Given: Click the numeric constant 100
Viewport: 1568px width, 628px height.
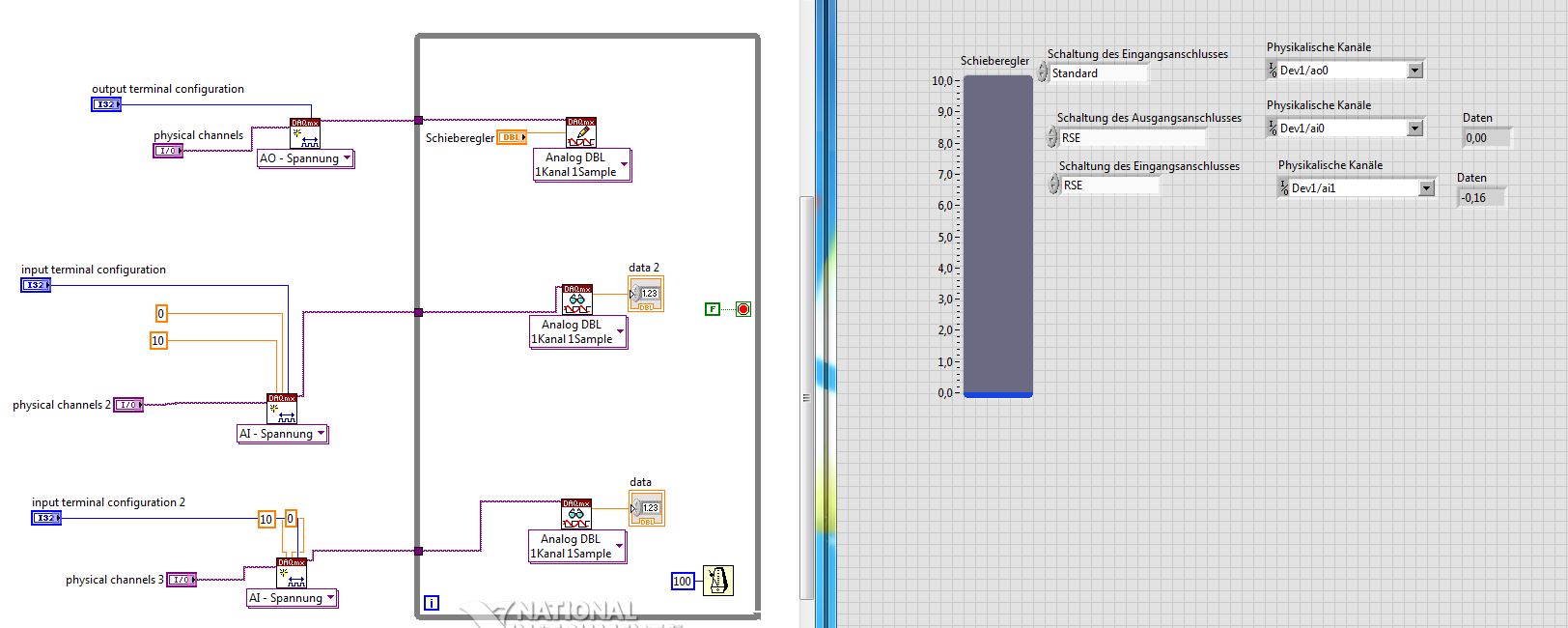Looking at the screenshot, I should [x=683, y=581].
